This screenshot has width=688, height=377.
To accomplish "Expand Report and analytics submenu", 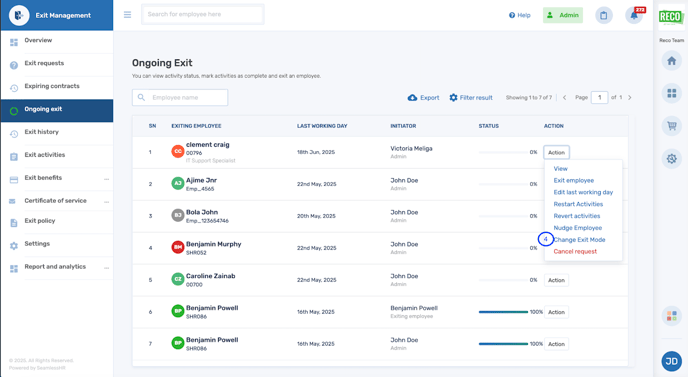I will pyautogui.click(x=106, y=268).
